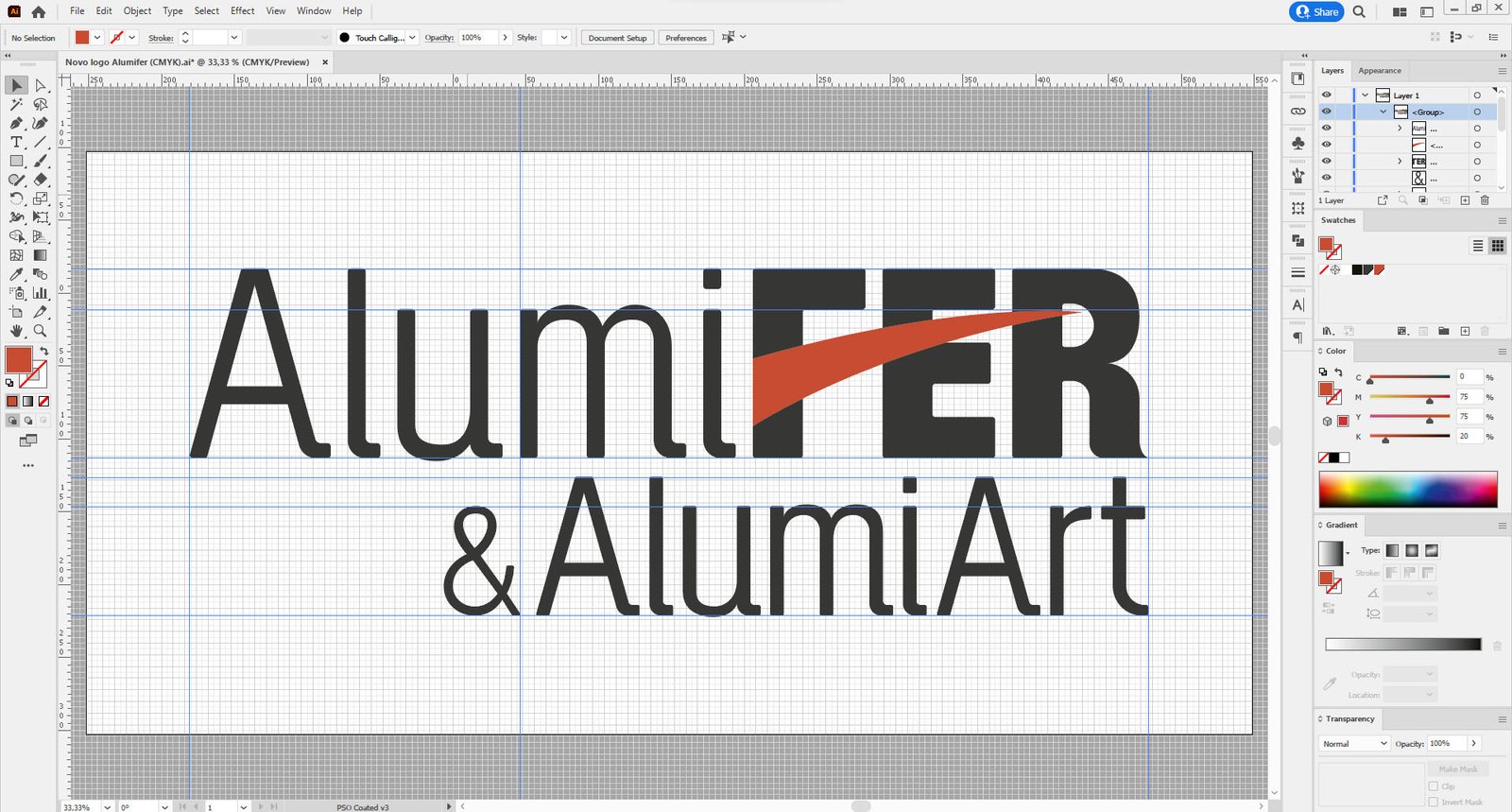Click the Preferences button
The image size is (1512, 812).
coord(686,38)
